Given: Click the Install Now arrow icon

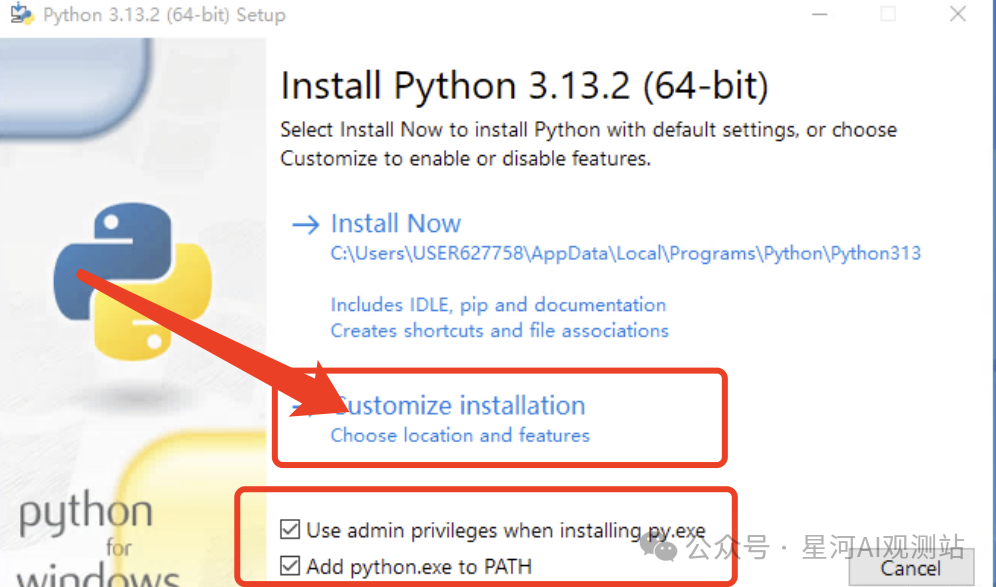Looking at the screenshot, I should pos(306,224).
